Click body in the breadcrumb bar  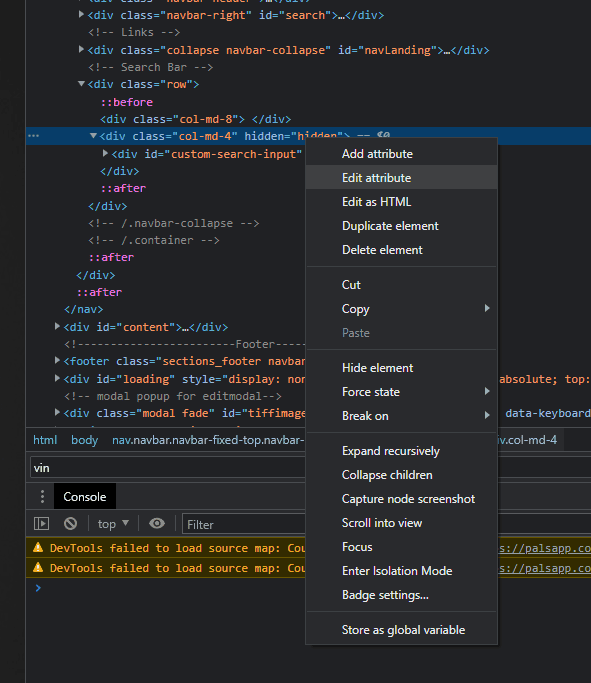pyautogui.click(x=84, y=440)
